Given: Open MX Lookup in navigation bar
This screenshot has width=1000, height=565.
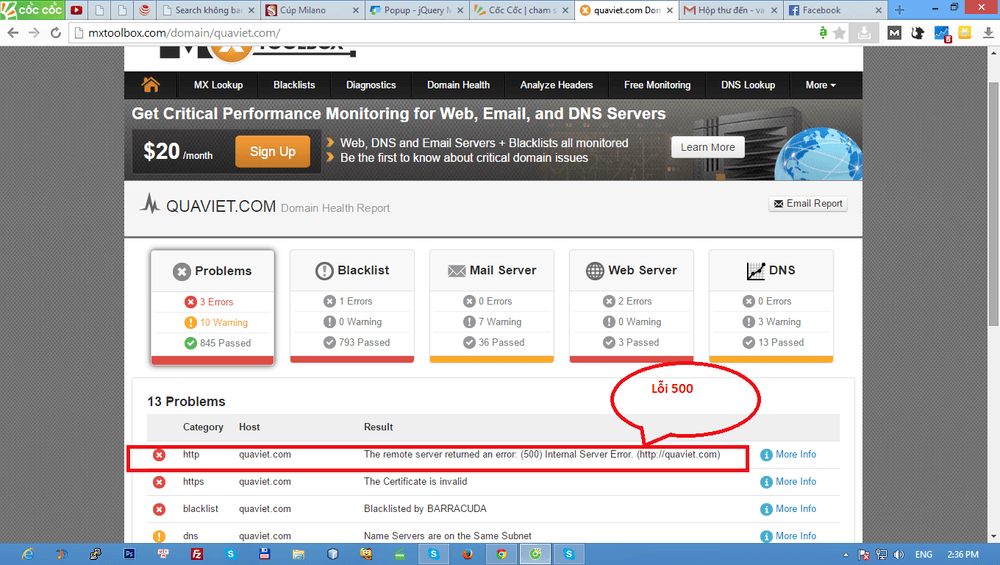Looking at the screenshot, I should (x=218, y=85).
